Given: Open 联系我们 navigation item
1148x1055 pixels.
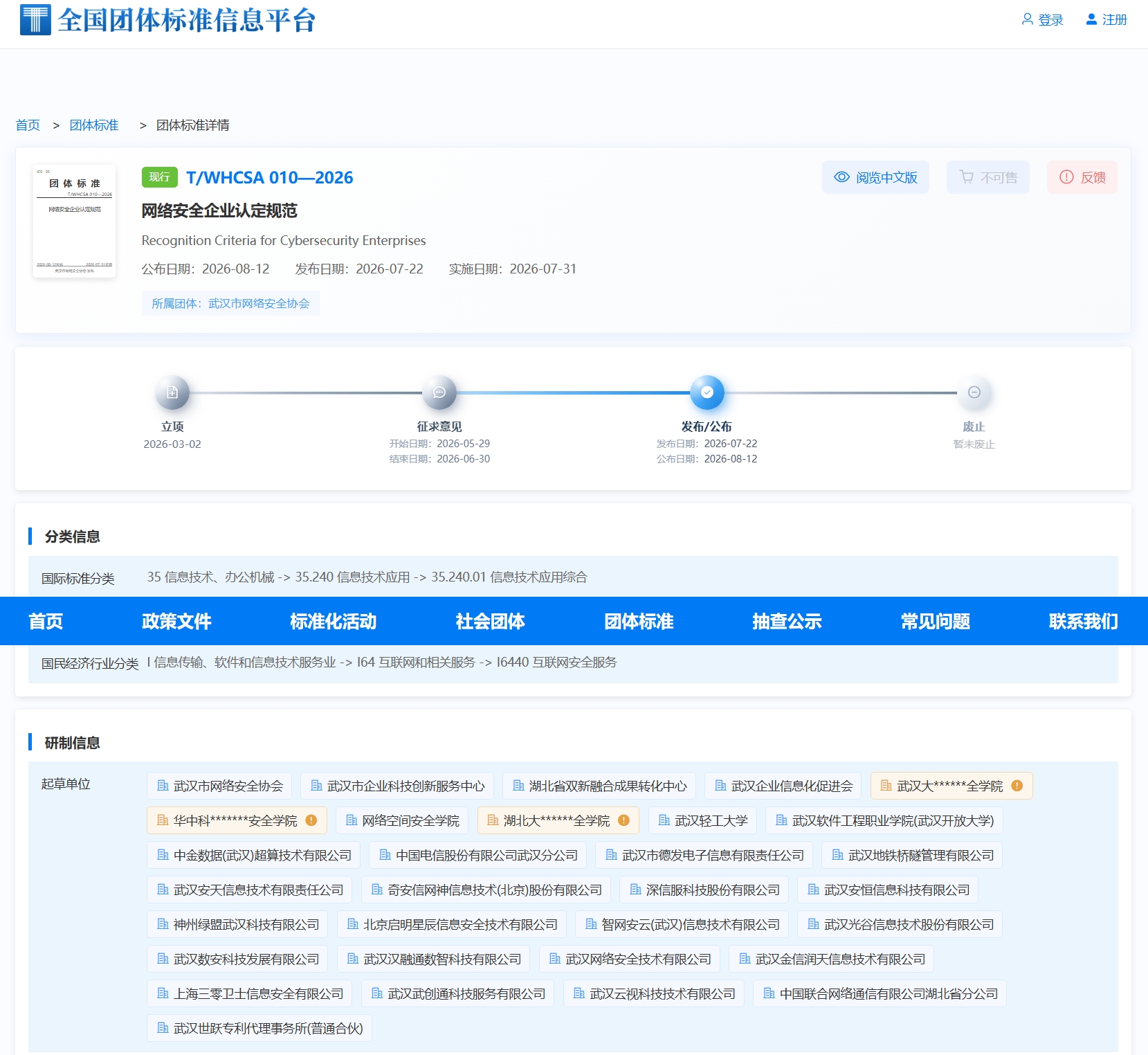Looking at the screenshot, I should point(1084,622).
